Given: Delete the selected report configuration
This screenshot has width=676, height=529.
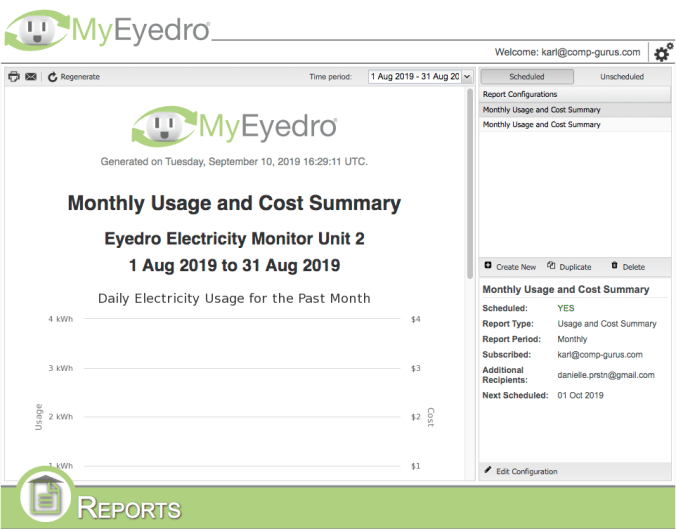Looking at the screenshot, I should coord(628,267).
